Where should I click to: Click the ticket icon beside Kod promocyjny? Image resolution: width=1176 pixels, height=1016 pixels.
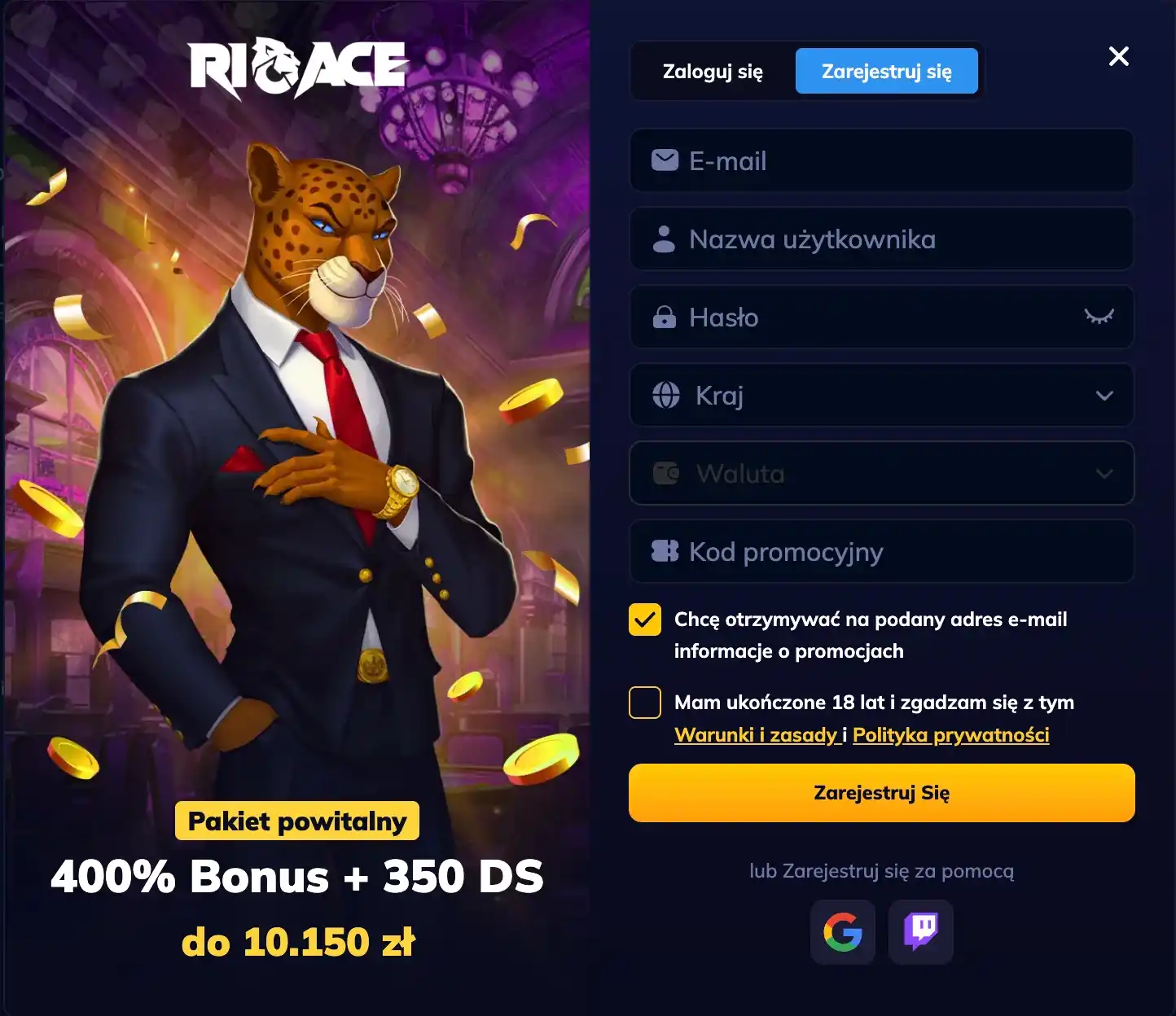665,551
